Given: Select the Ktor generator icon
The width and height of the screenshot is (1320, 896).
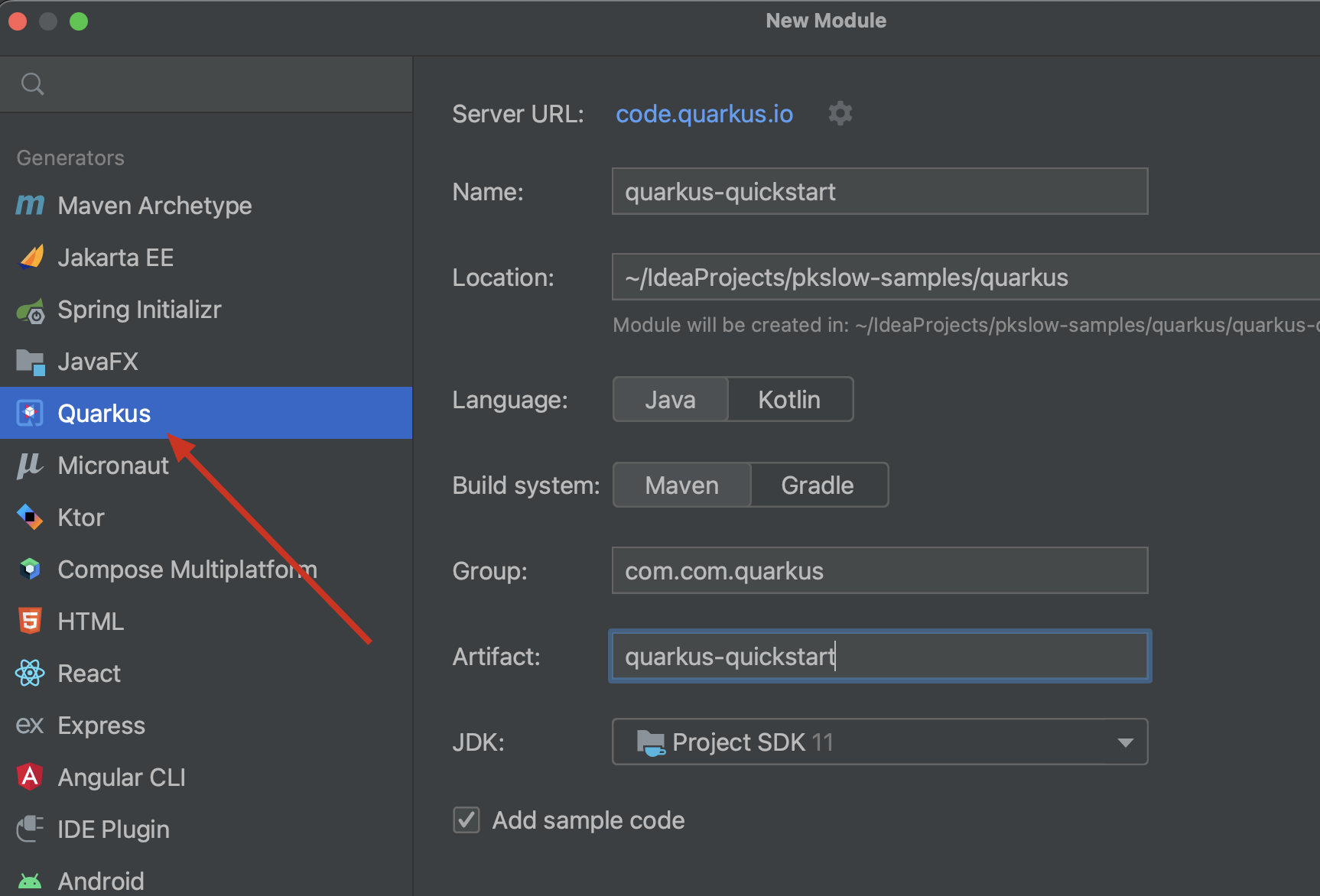Looking at the screenshot, I should (x=30, y=518).
